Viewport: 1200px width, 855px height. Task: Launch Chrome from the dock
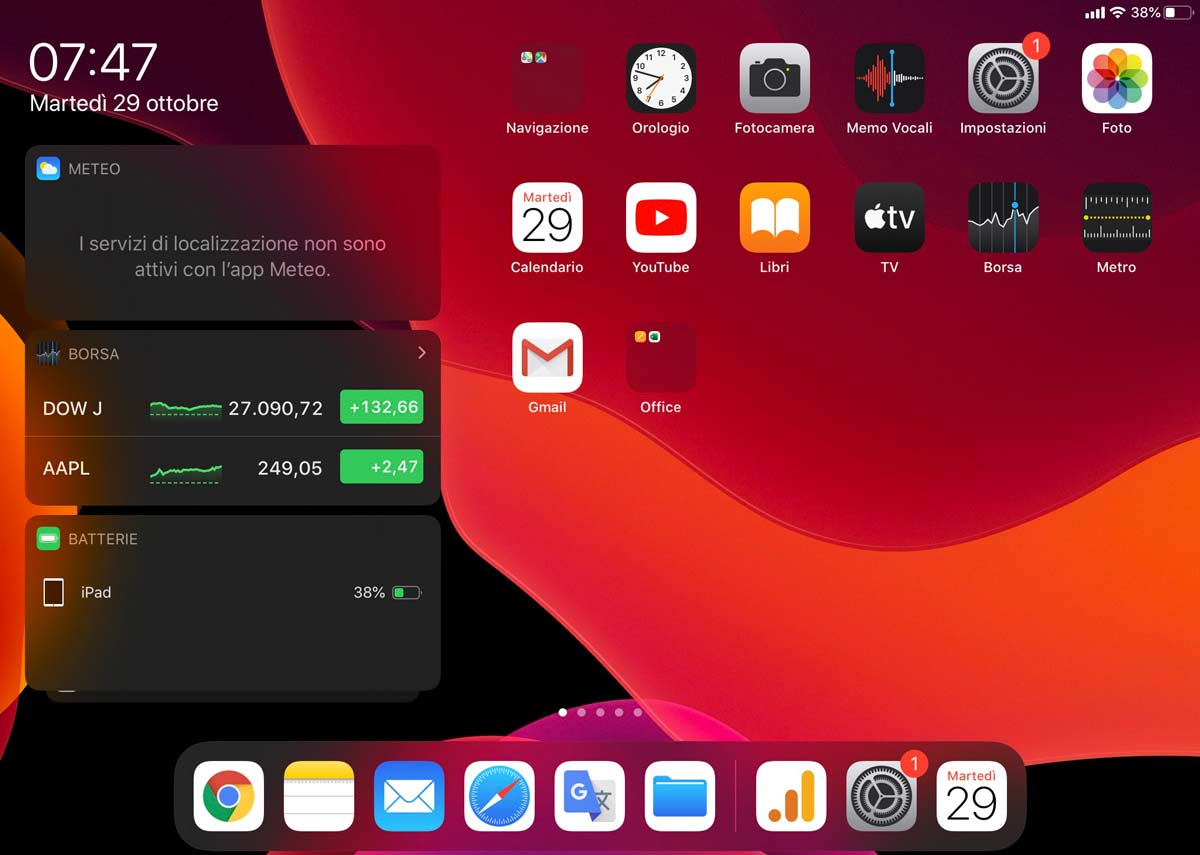click(x=229, y=796)
